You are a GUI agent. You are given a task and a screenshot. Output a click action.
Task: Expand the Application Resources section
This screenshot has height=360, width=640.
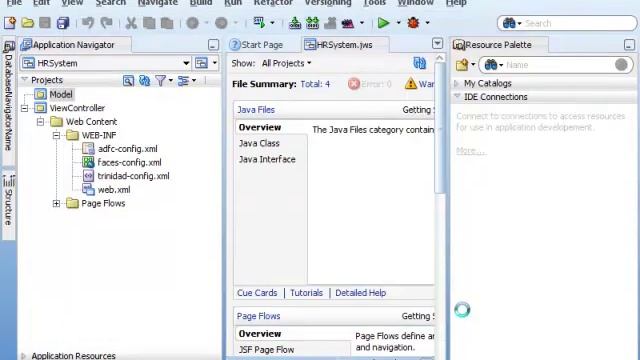pyautogui.click(x=24, y=356)
